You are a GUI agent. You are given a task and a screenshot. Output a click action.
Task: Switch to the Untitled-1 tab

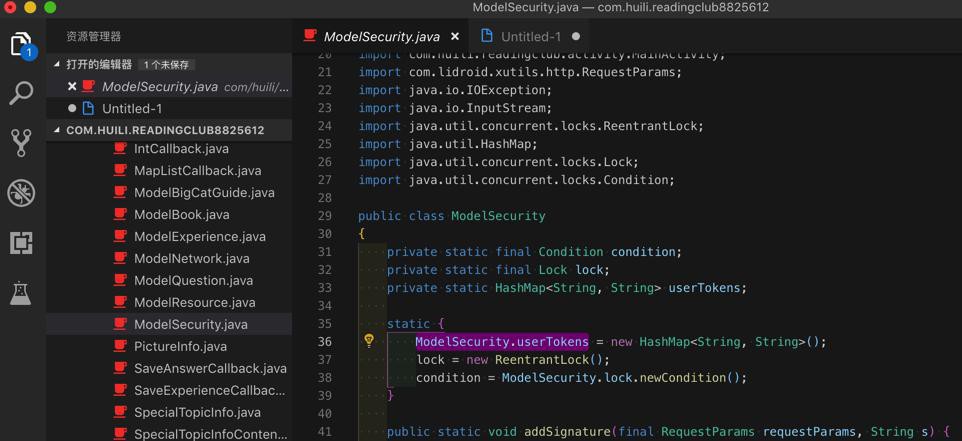531,37
